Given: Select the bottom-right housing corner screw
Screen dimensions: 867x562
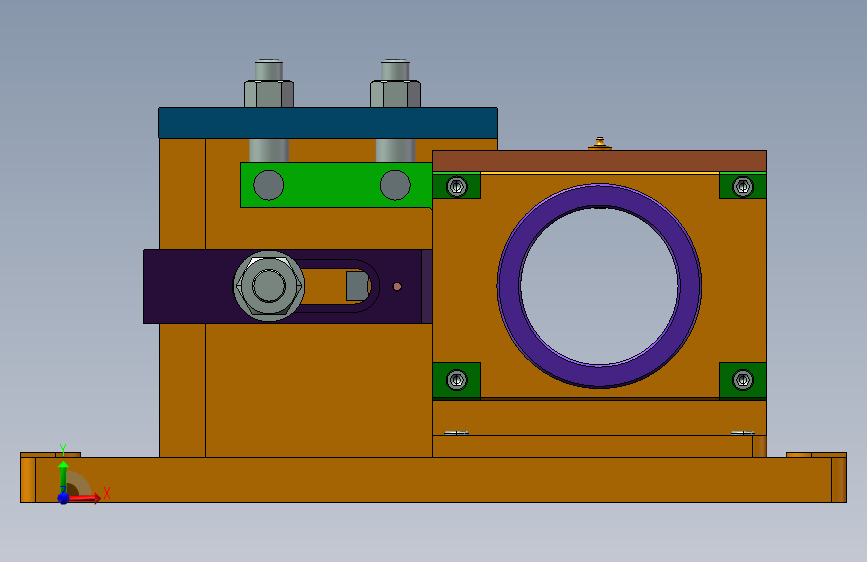Looking at the screenshot, I should (743, 380).
